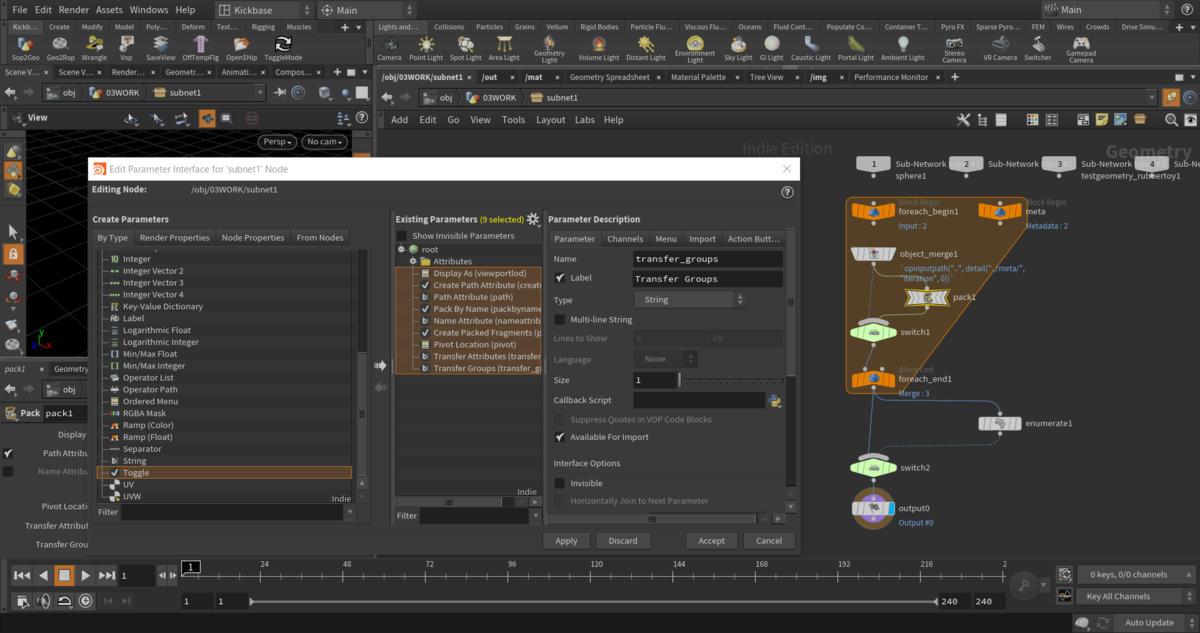1200x633 pixels.
Task: Toggle the timeline audio speaker button
Action: coord(45,600)
